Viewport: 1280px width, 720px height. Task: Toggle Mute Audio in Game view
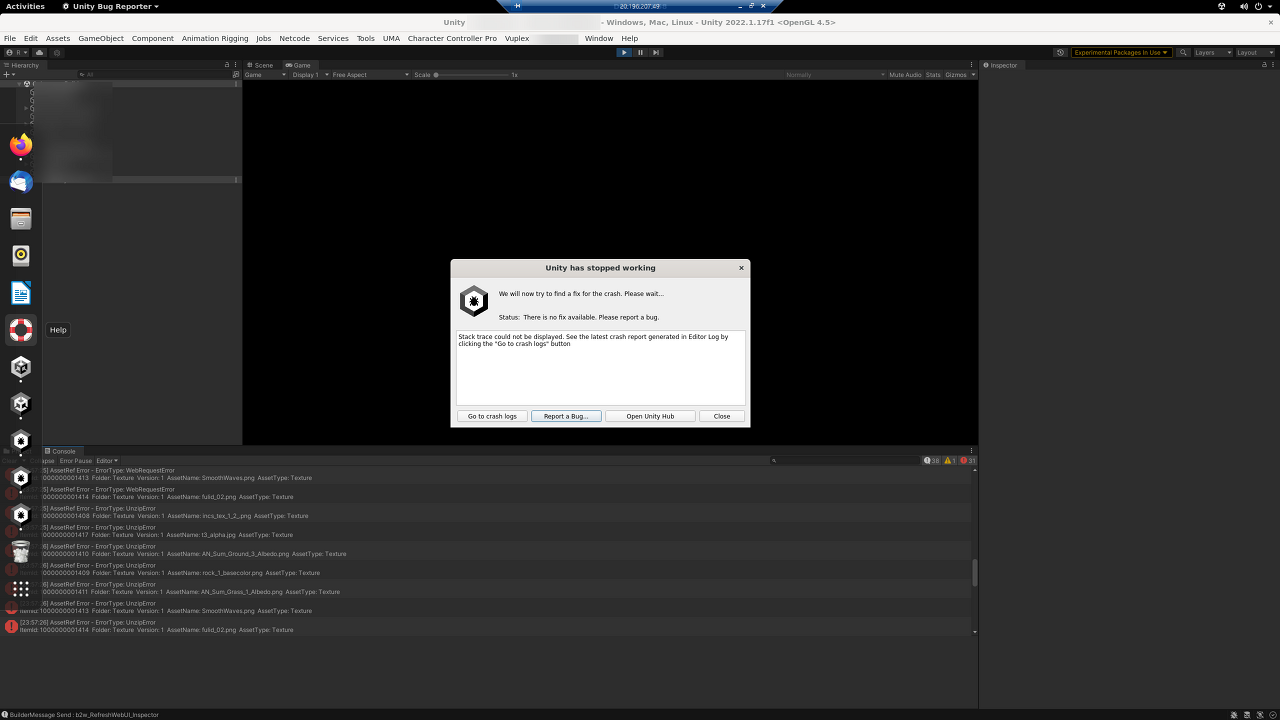[905, 75]
